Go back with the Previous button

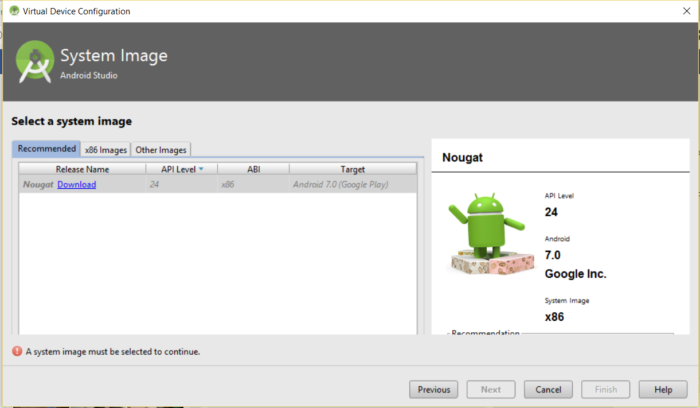(x=433, y=389)
